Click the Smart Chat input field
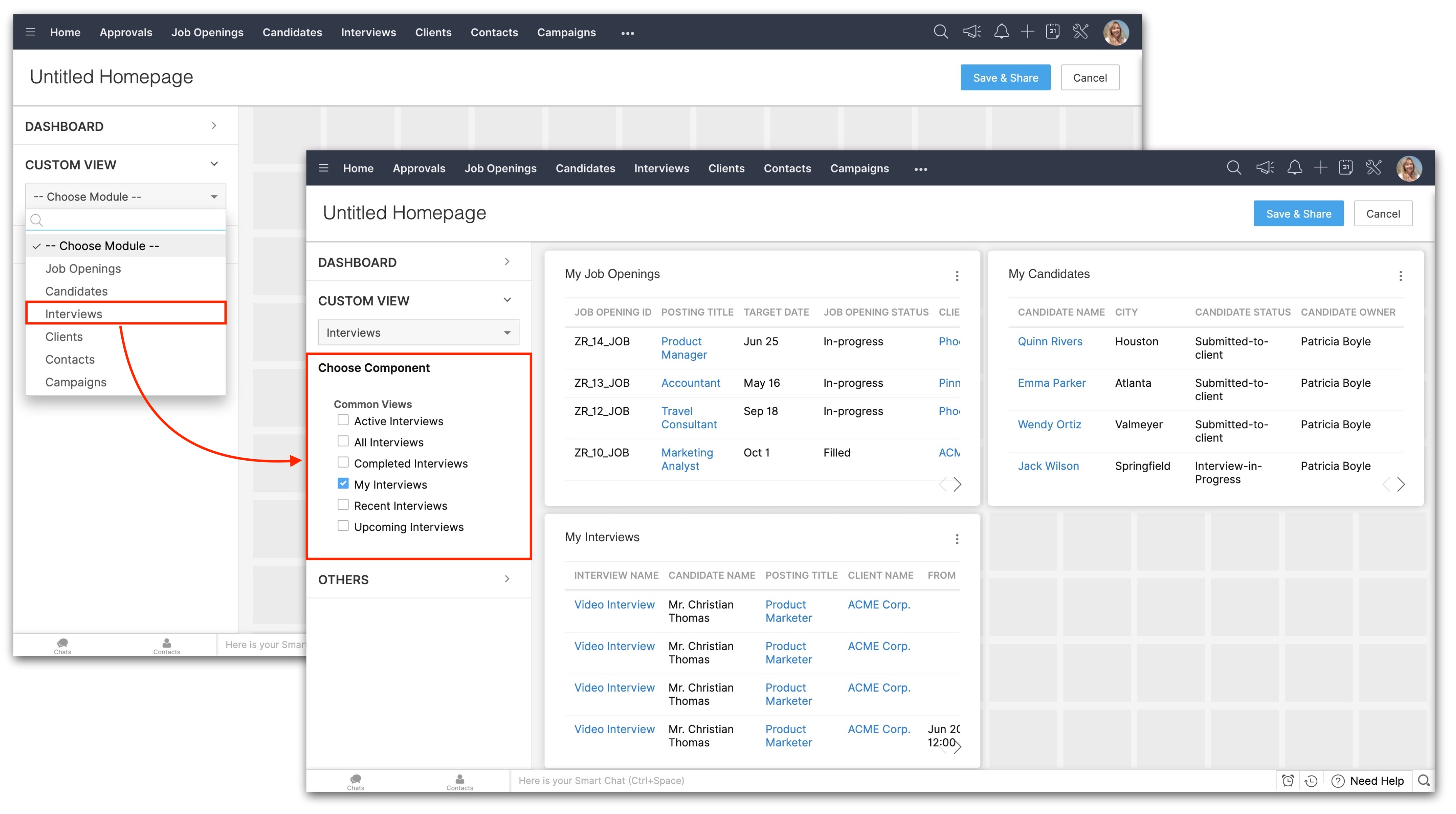Viewport: 1456px width, 814px height. pos(602,780)
